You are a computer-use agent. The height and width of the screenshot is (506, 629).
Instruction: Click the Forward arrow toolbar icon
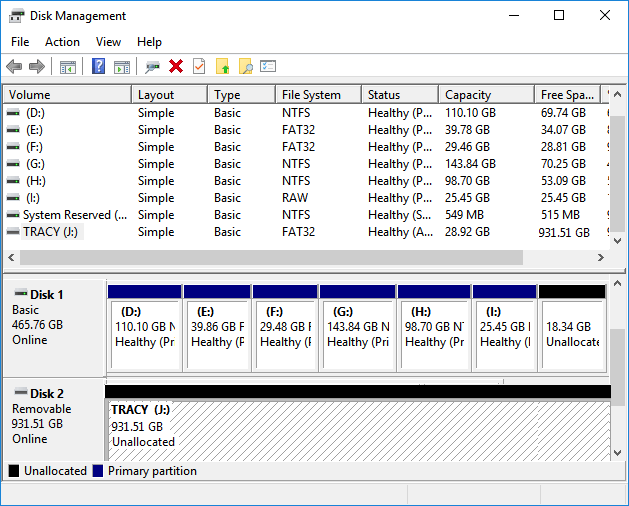pyautogui.click(x=37, y=66)
